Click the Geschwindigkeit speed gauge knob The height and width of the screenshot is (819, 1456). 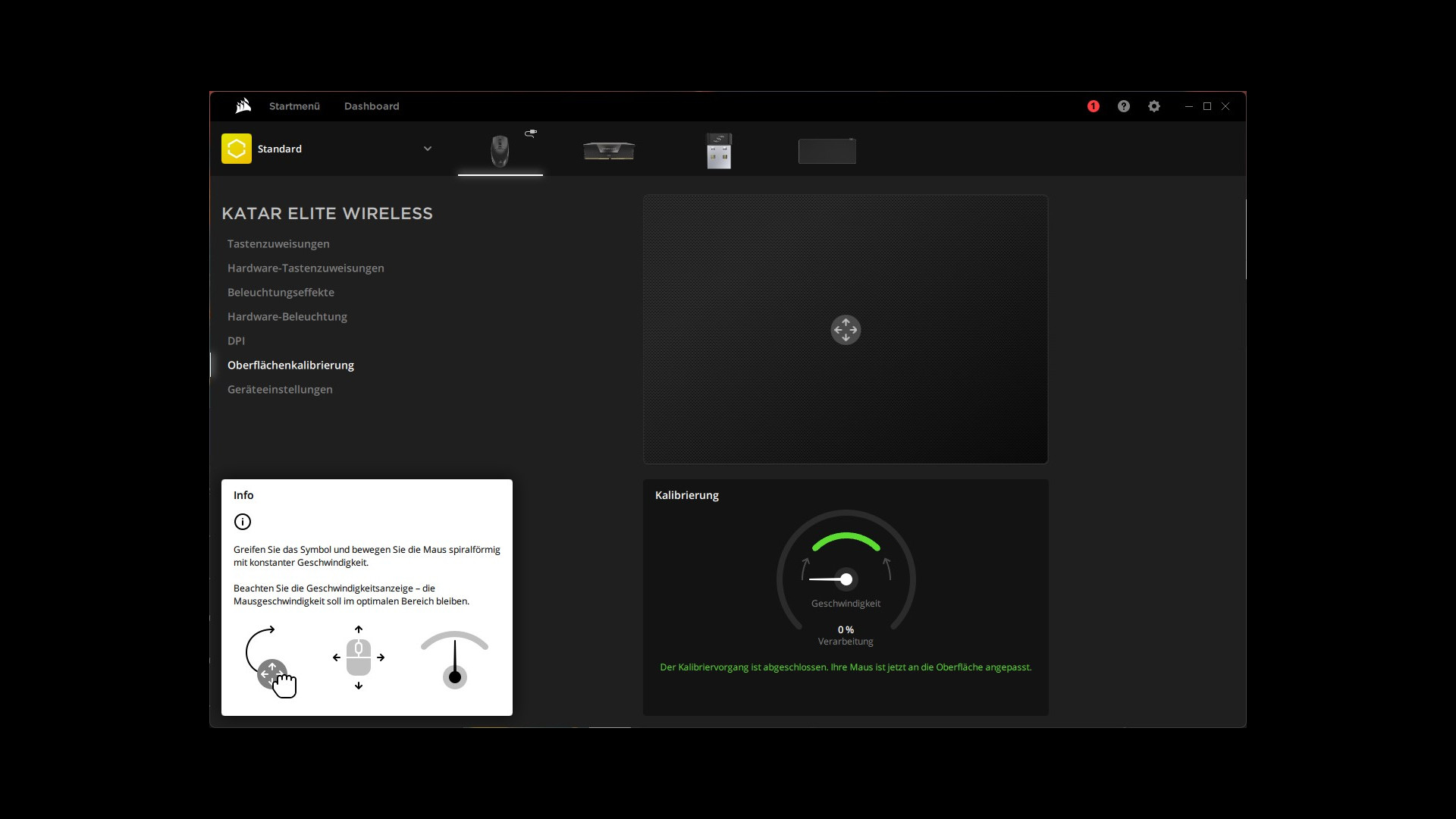846,579
